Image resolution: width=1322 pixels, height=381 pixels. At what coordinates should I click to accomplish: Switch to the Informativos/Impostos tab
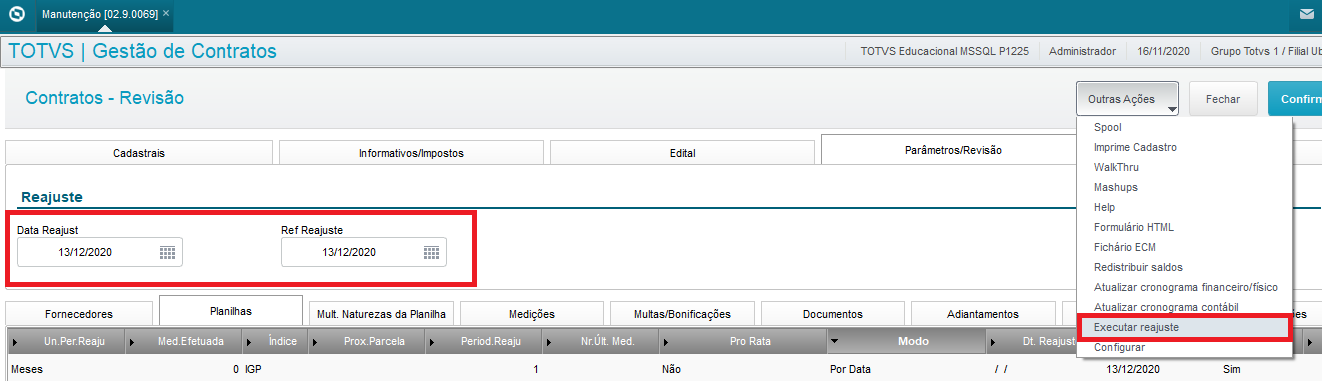click(411, 153)
